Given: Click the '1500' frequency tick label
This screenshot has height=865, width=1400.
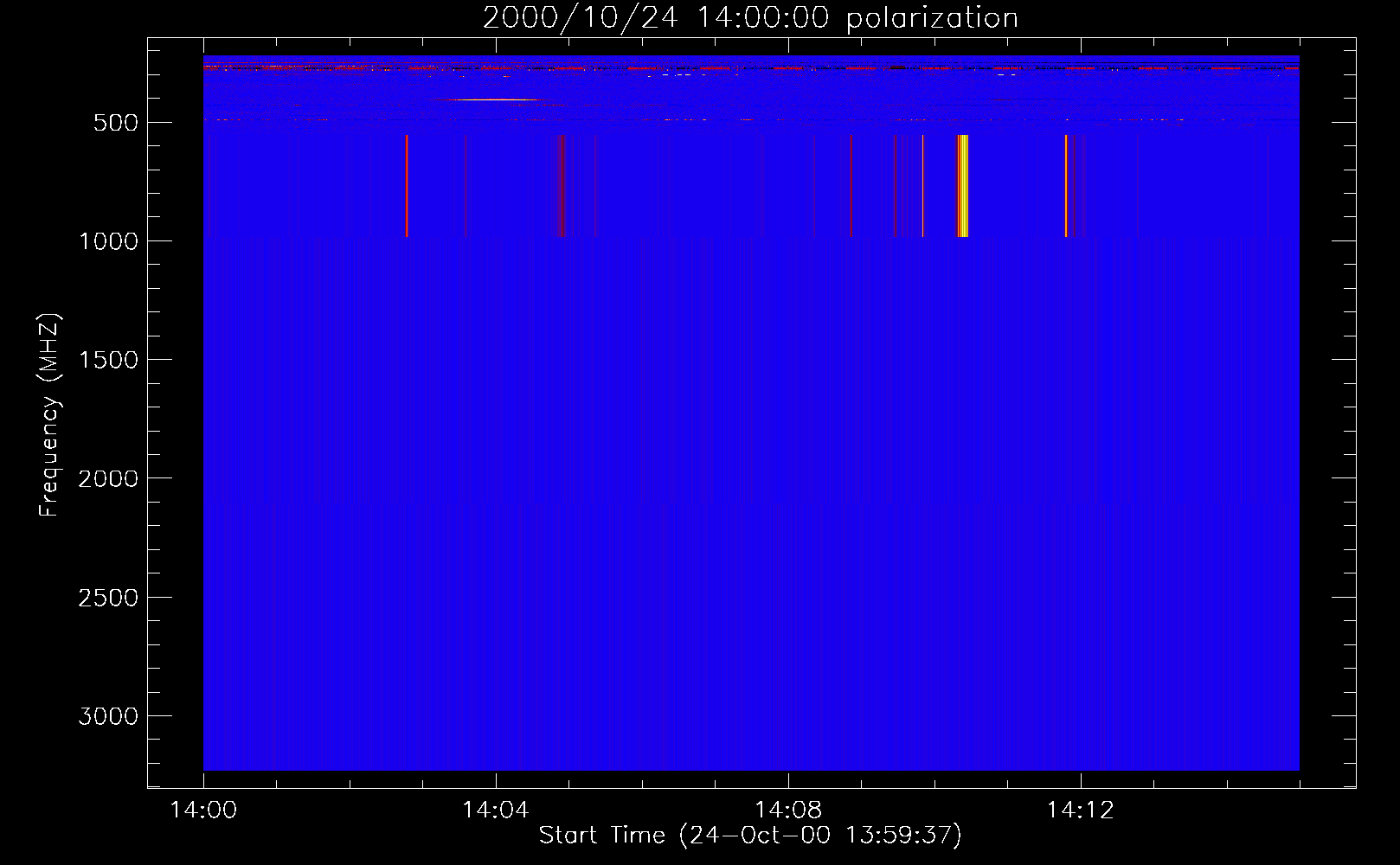Looking at the screenshot, I should (108, 360).
